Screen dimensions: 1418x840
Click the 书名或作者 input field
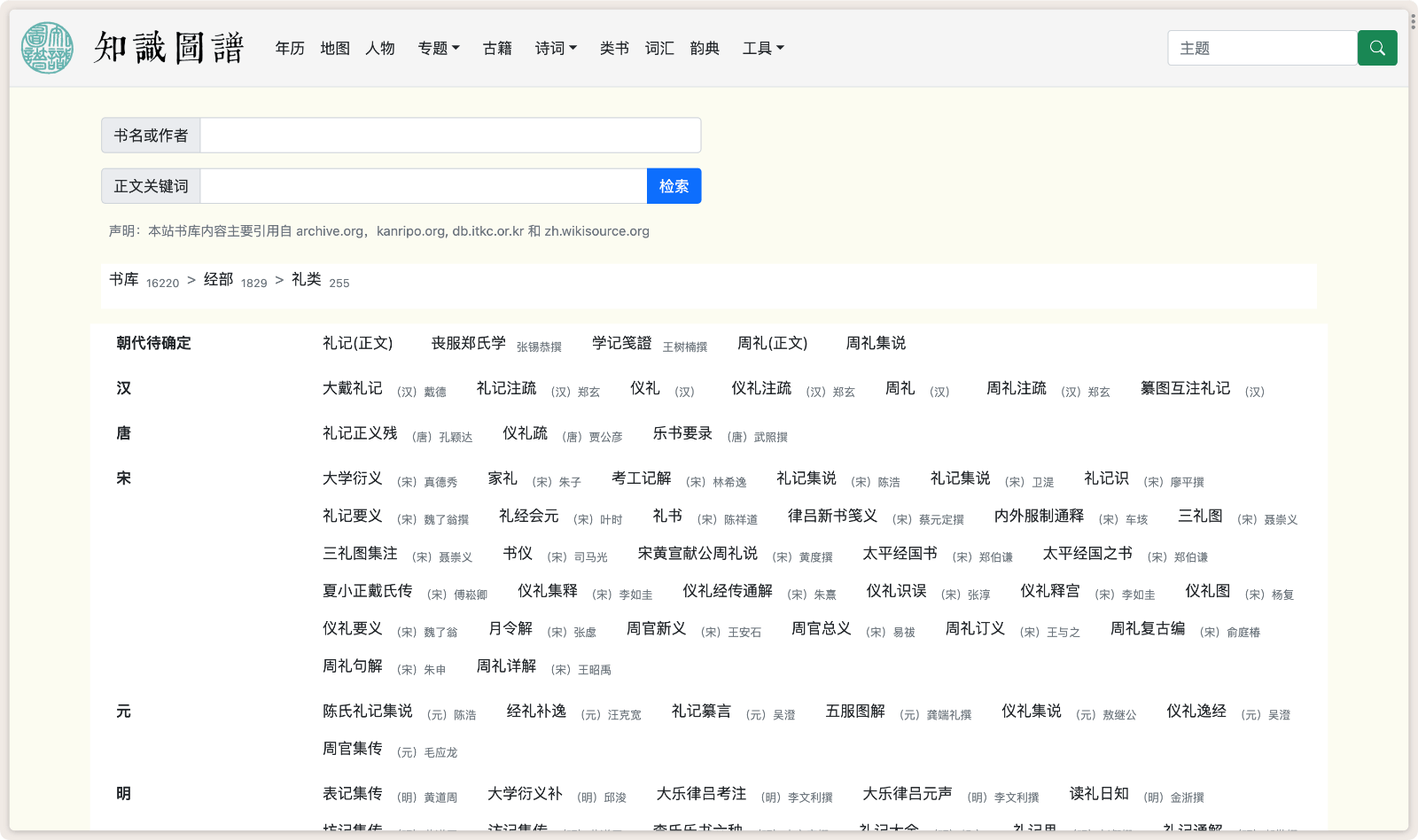point(450,135)
